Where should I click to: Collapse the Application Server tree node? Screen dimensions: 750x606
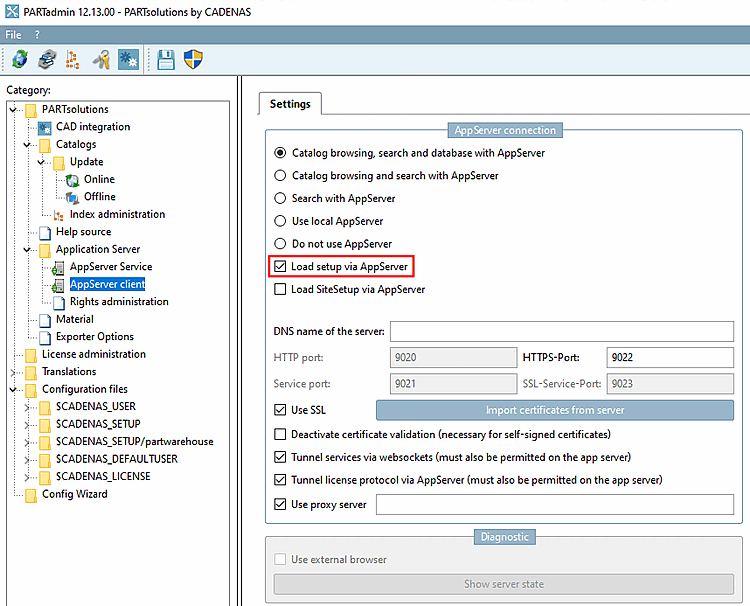pyautogui.click(x=27, y=250)
